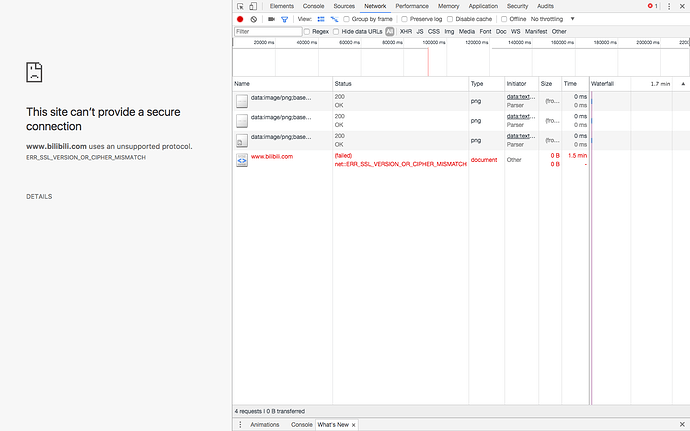Open the No throttling dropdown
Screen dimensions: 690x431
pos(553,19)
